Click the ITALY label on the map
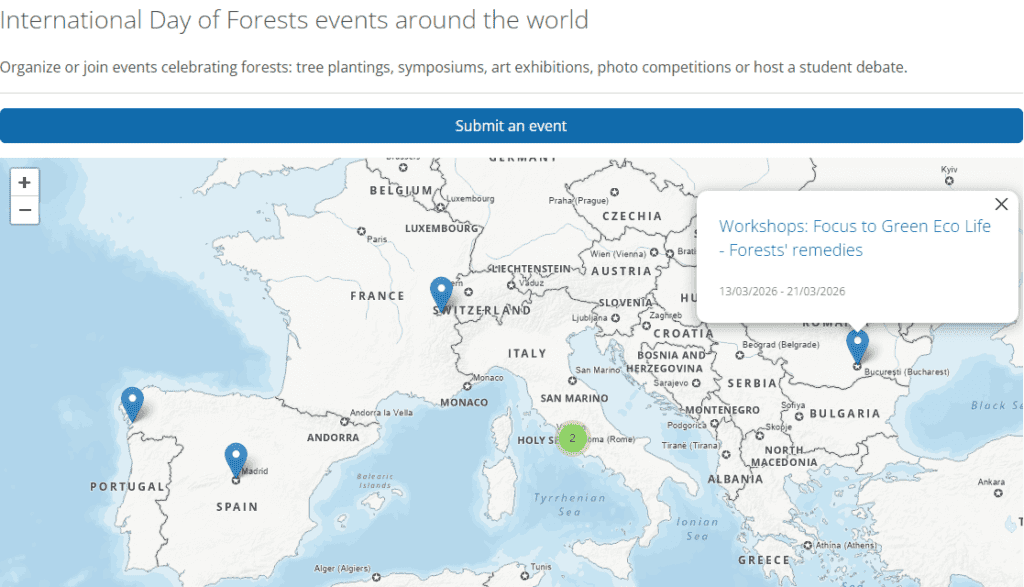Viewport: 1024px width, 587px height. click(x=527, y=353)
